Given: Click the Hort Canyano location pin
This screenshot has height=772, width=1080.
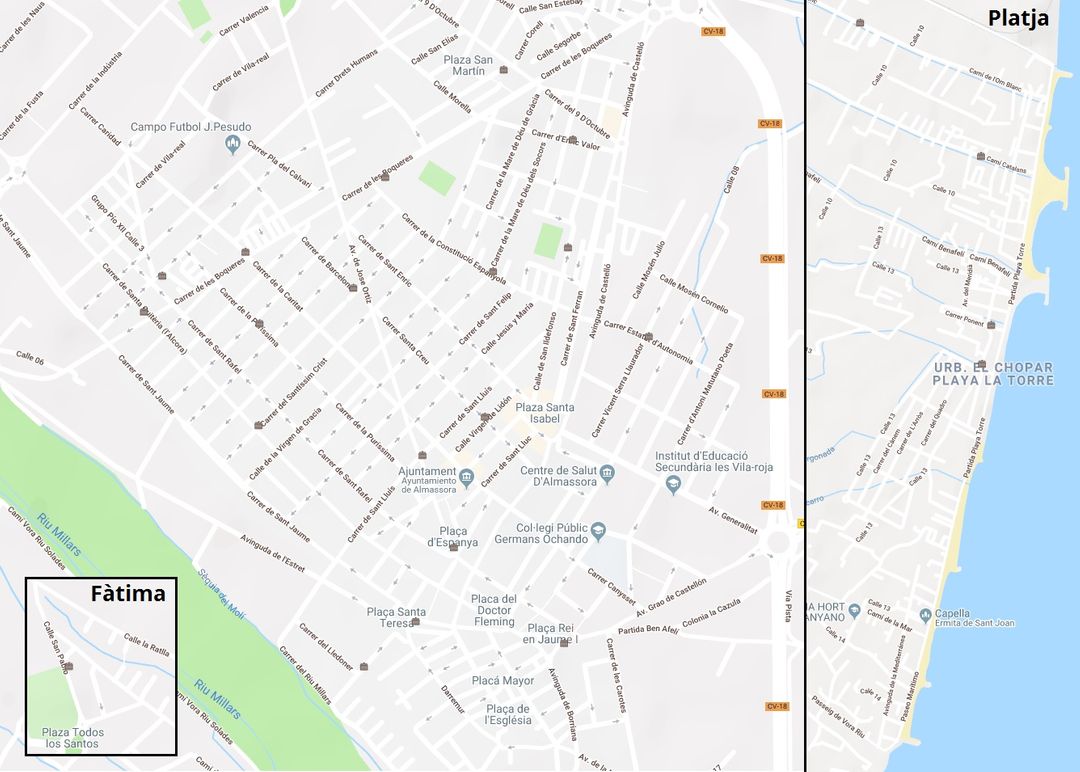Looking at the screenshot, I should [x=855, y=609].
